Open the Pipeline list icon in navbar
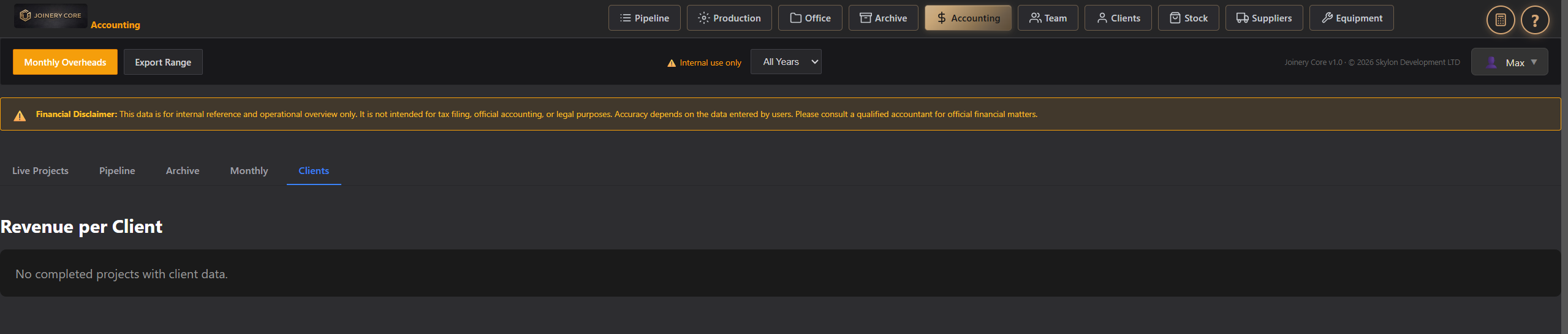The height and width of the screenshot is (334, 1568). (x=625, y=18)
